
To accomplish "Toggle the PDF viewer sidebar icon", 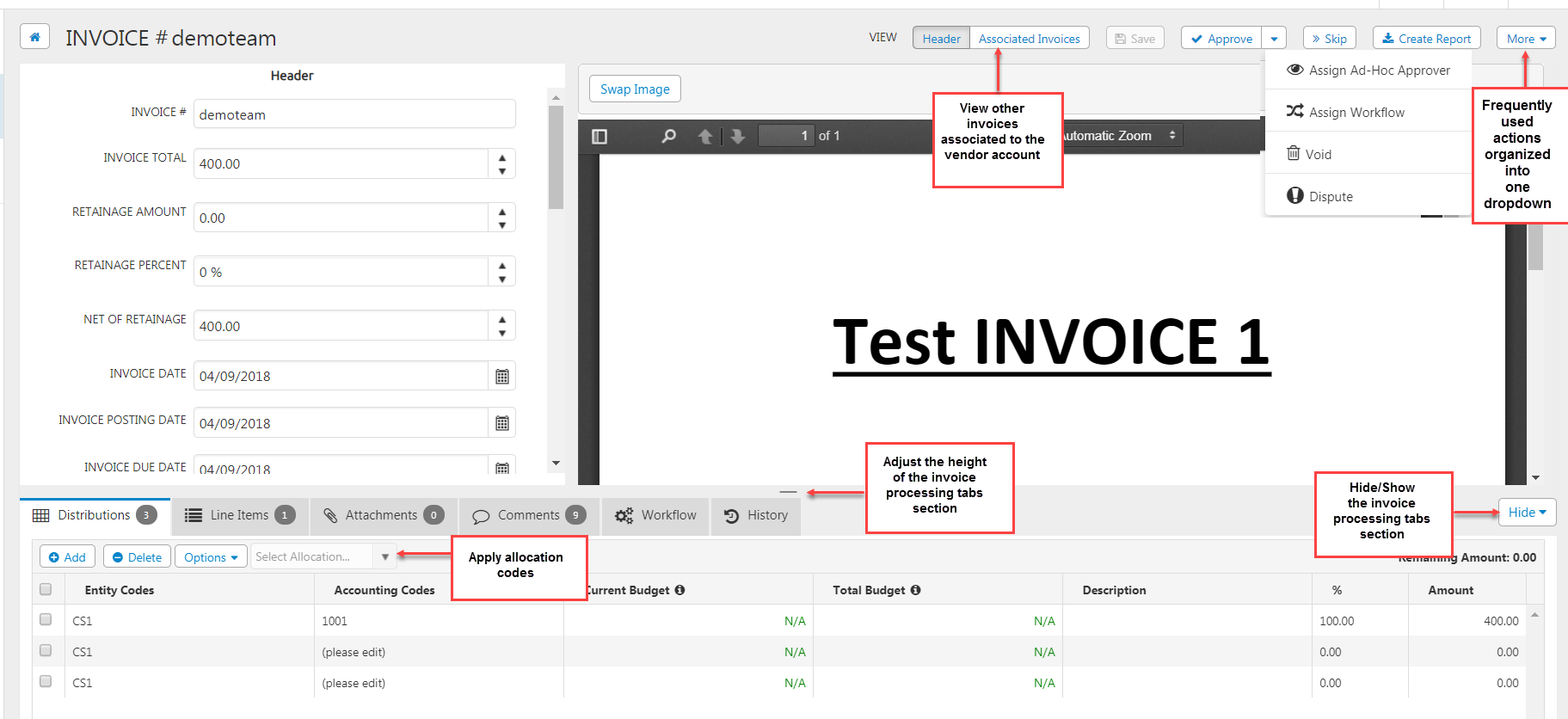I will click(x=600, y=136).
